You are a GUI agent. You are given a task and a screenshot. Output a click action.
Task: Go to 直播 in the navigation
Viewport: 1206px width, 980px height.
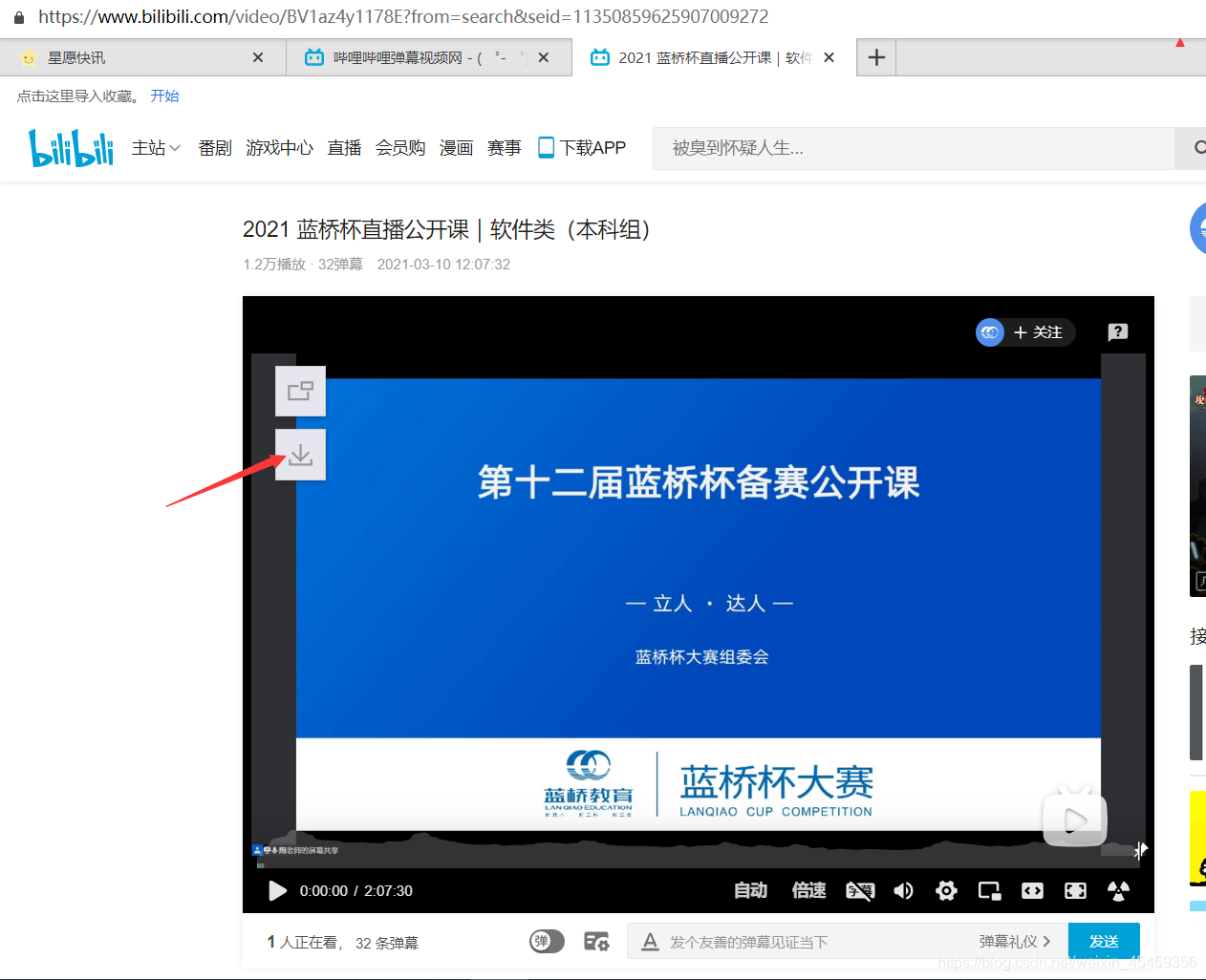pyautogui.click(x=344, y=148)
